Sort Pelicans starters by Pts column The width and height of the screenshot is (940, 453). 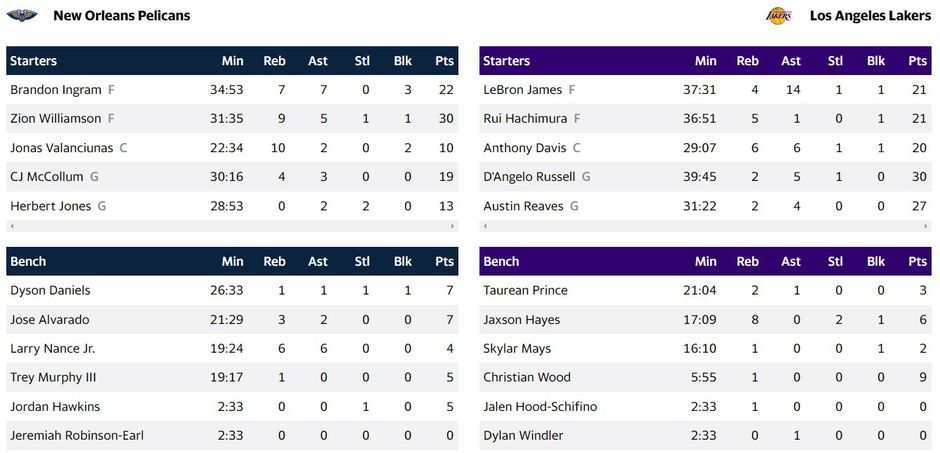click(444, 61)
